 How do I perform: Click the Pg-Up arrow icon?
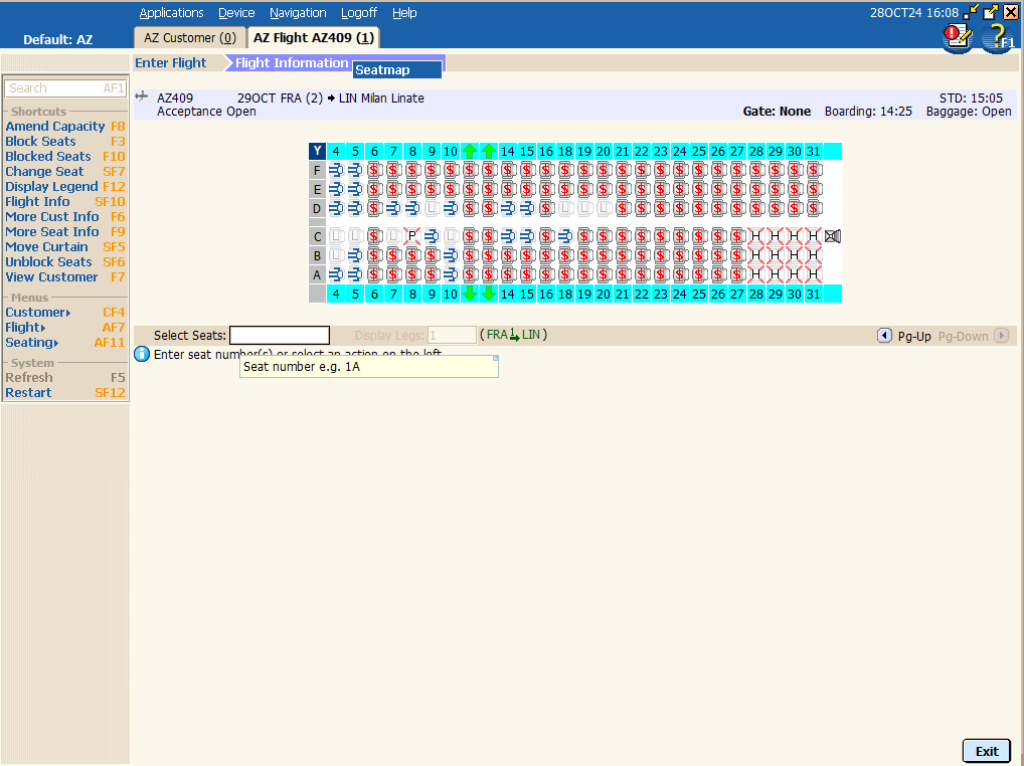coord(884,336)
